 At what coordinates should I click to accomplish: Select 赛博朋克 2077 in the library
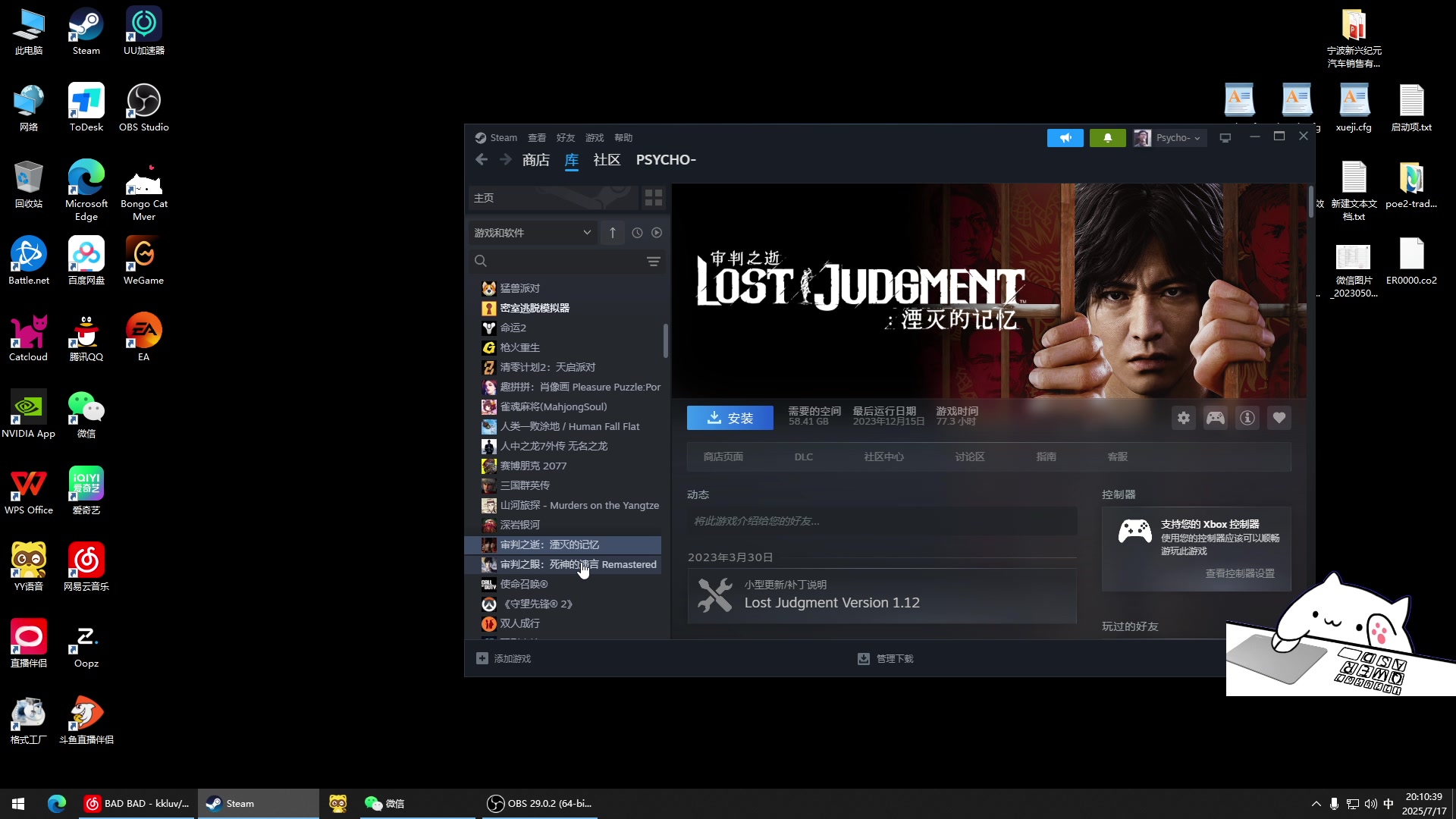click(563, 466)
